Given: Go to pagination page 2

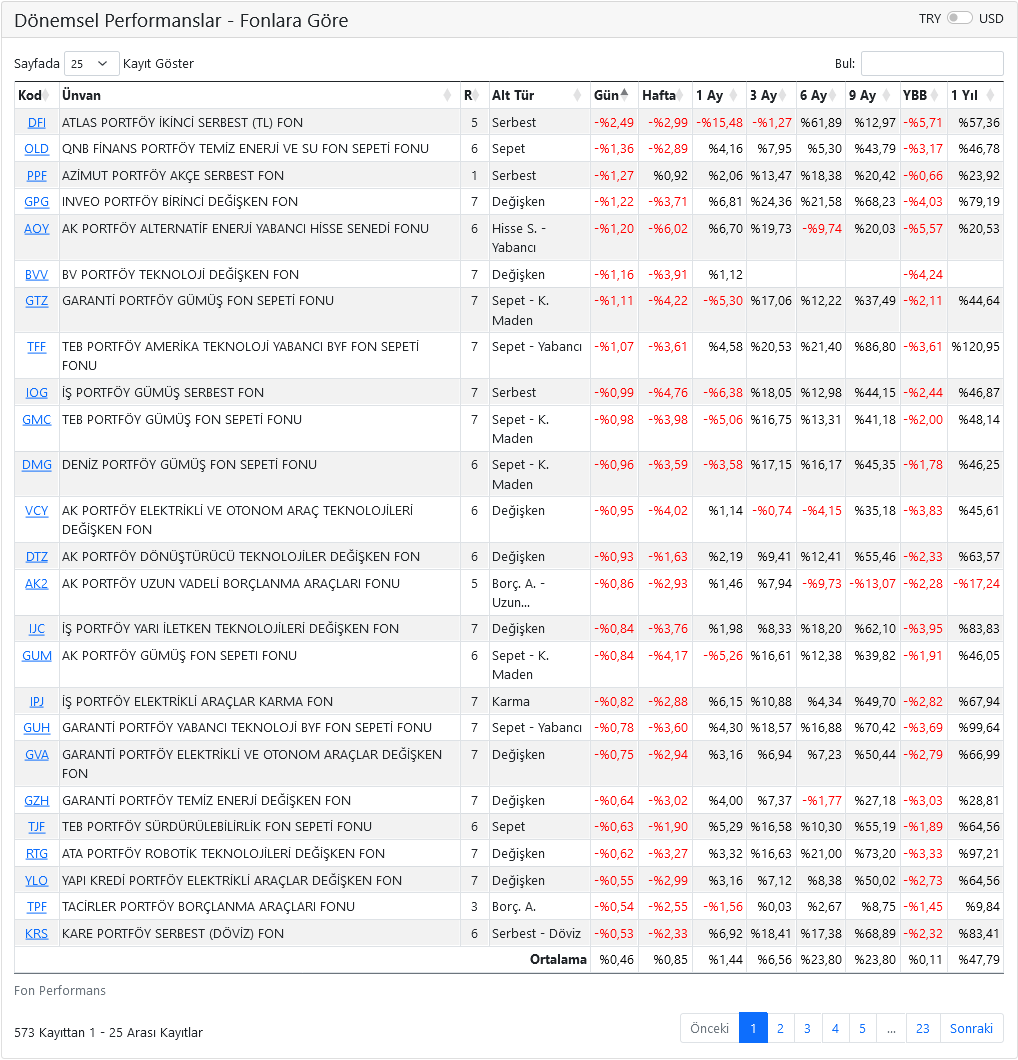Looking at the screenshot, I should click(x=780, y=1028).
